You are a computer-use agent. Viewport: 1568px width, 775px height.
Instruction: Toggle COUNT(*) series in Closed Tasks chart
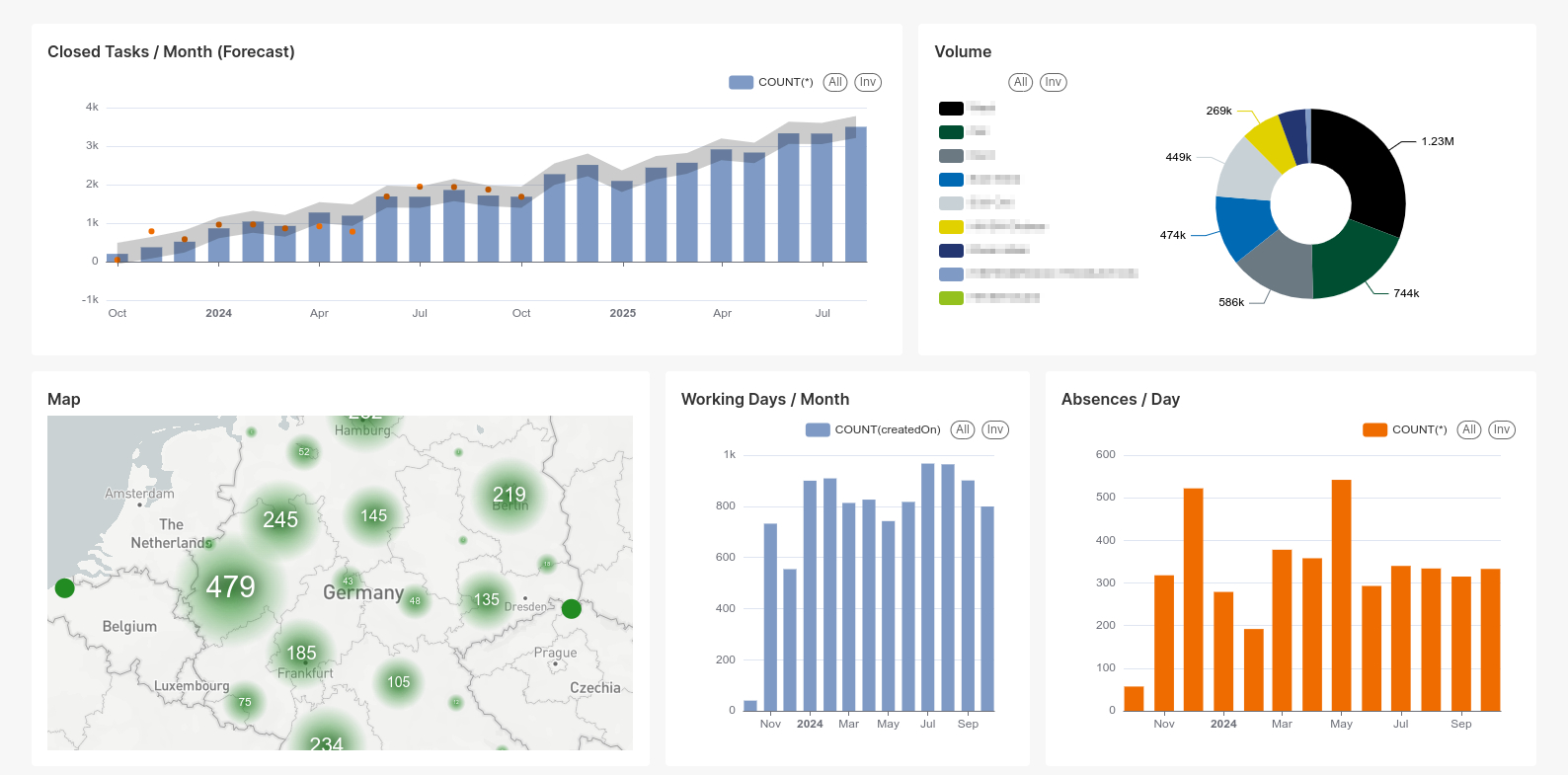(x=770, y=82)
